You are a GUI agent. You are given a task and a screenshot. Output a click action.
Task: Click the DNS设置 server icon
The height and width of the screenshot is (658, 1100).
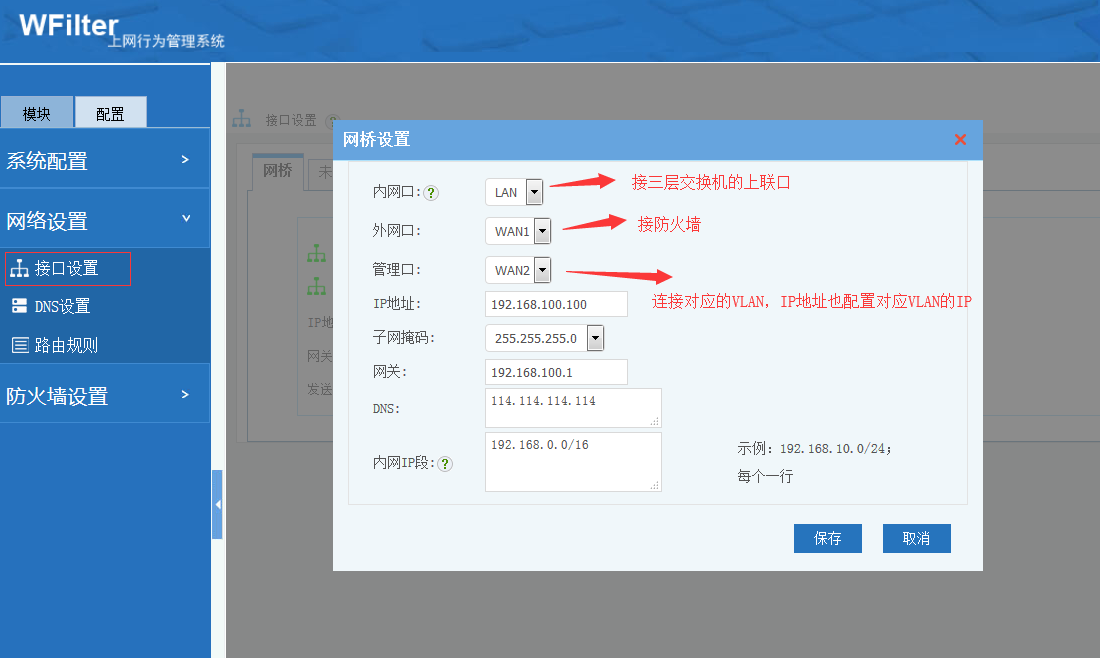[19, 306]
